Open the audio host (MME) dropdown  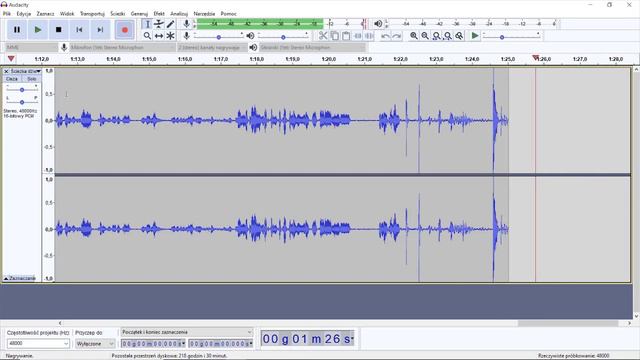coord(32,48)
